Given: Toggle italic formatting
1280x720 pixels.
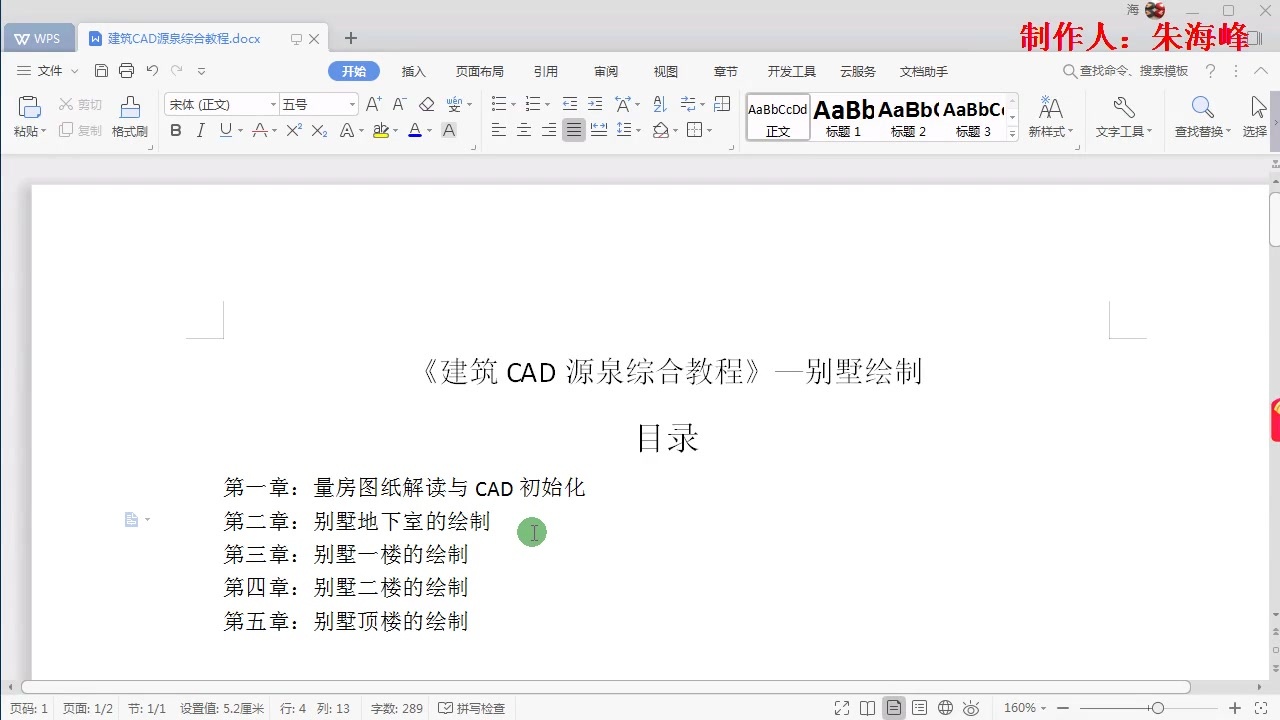Looking at the screenshot, I should 200,130.
